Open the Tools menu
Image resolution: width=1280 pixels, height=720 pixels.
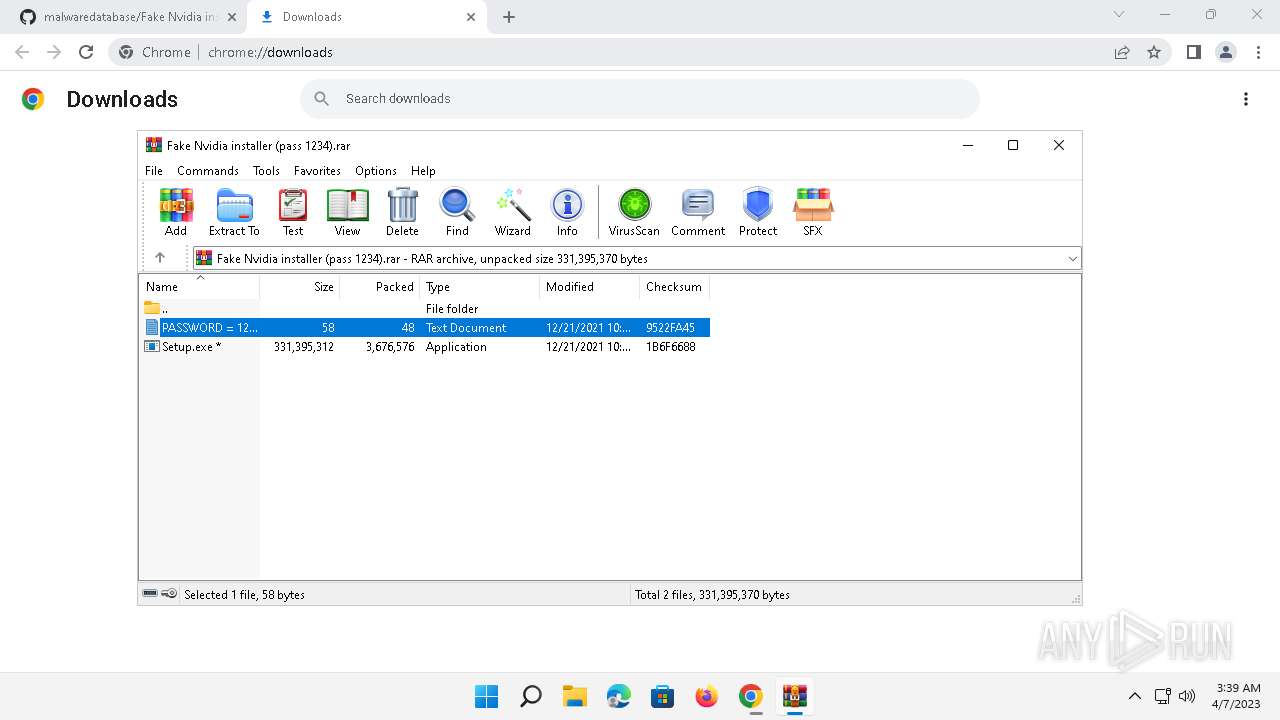pos(266,171)
